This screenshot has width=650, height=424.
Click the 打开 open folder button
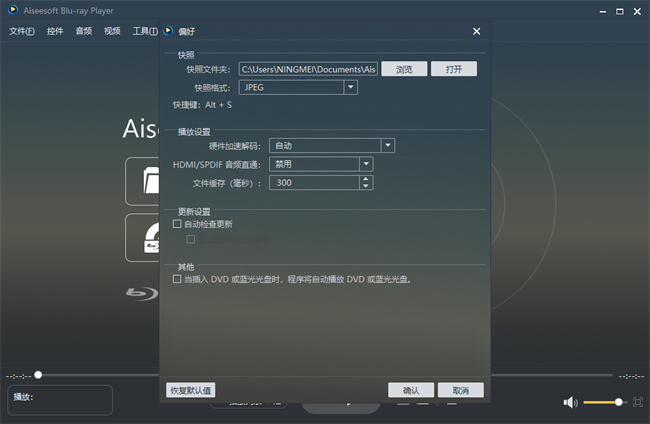coord(454,69)
